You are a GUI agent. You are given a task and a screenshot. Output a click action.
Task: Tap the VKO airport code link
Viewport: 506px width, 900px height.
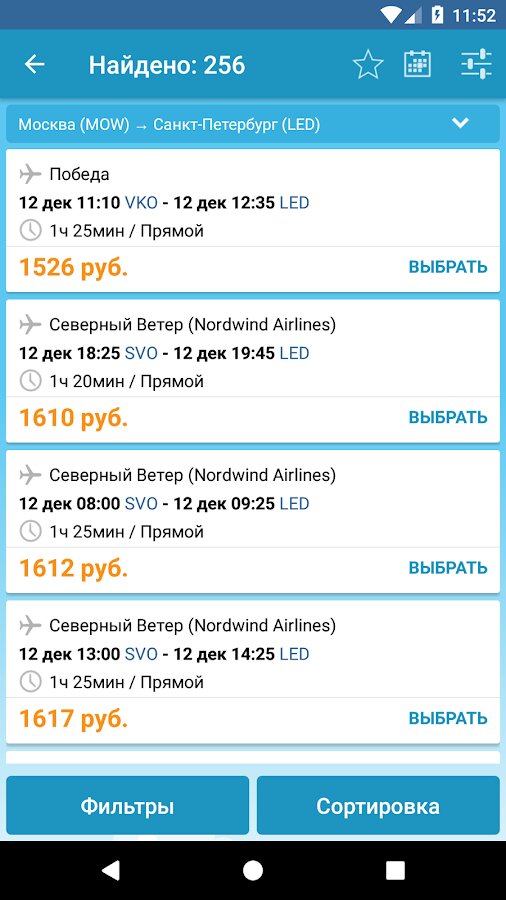(x=141, y=203)
